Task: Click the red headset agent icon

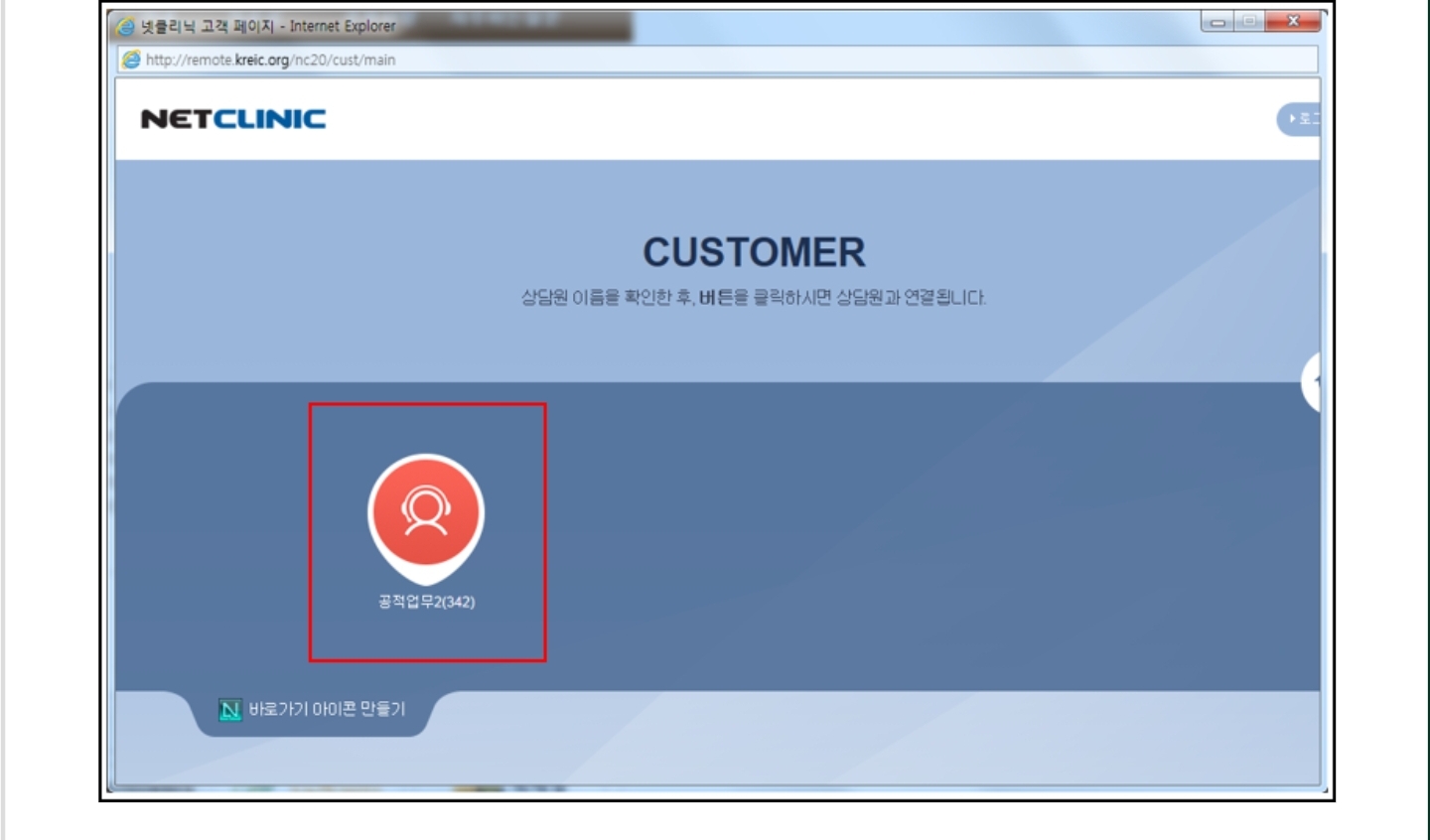Action: 426,517
